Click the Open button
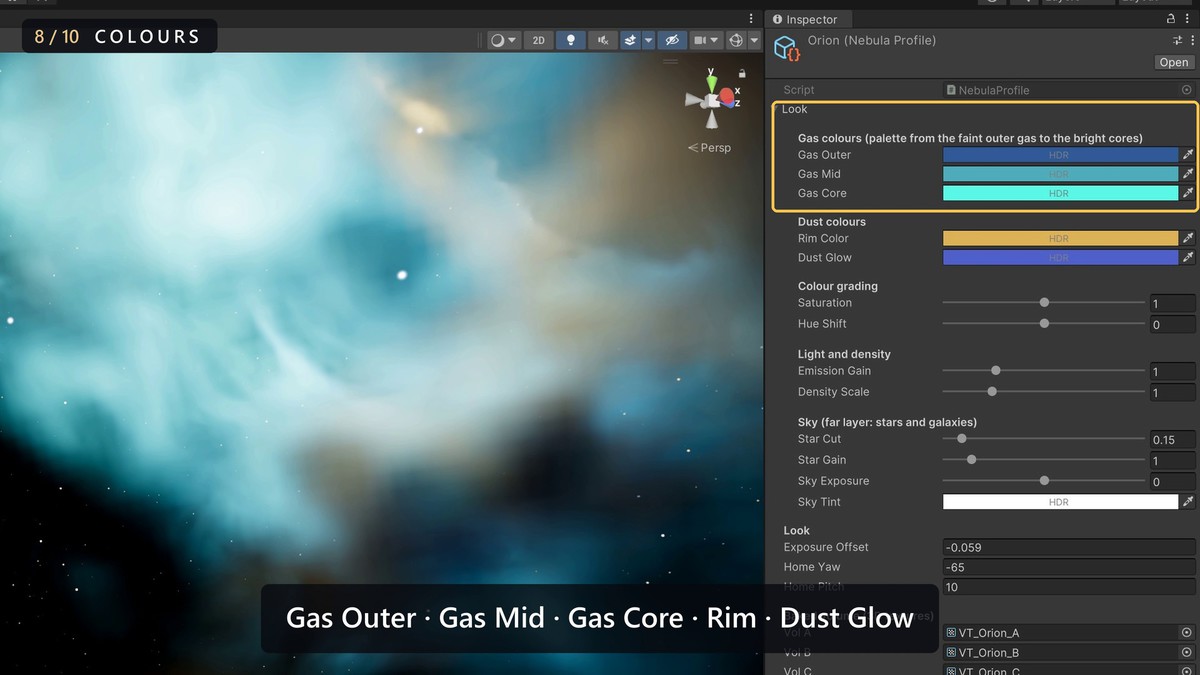Screen dimensions: 1200x675 pyautogui.click(x=1173, y=62)
